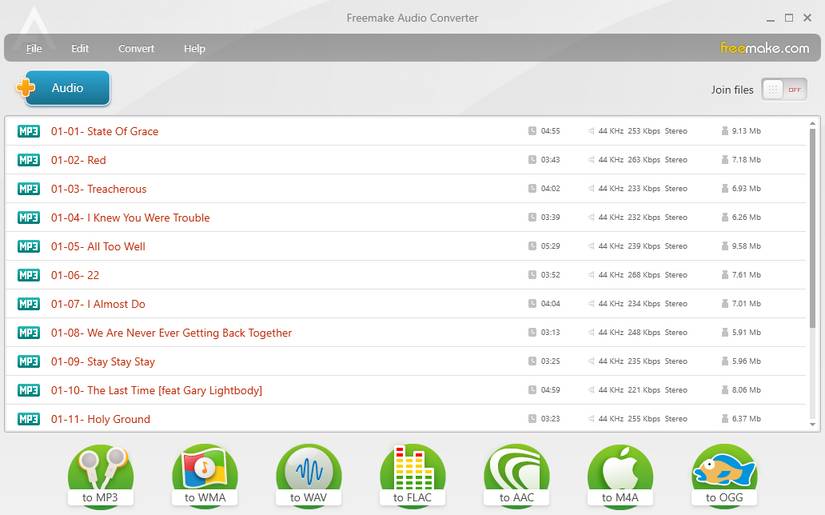Screen dimensions: 825x515
Task: Click the MP3 badge next to 01-02- Red
Action: pos(28,160)
